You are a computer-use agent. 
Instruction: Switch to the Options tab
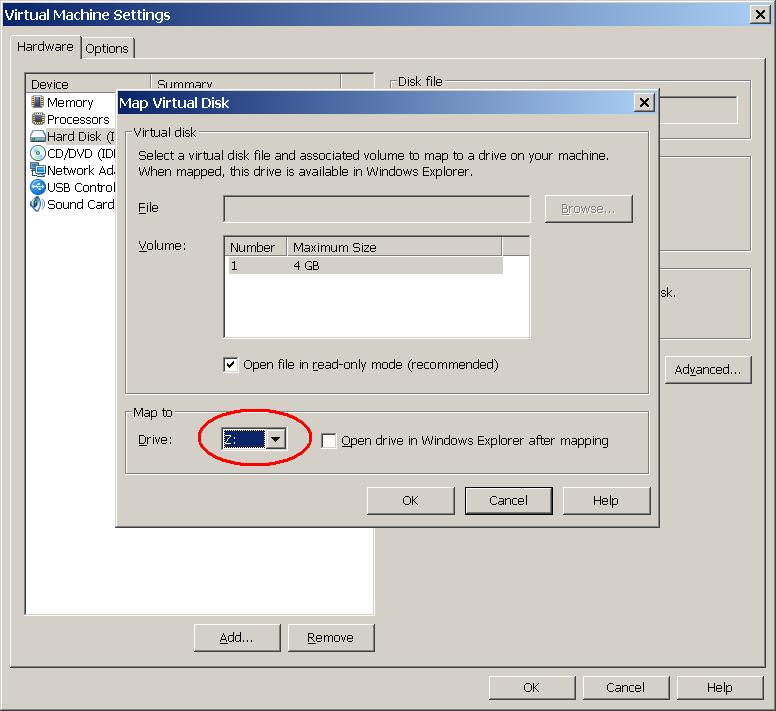[x=107, y=48]
